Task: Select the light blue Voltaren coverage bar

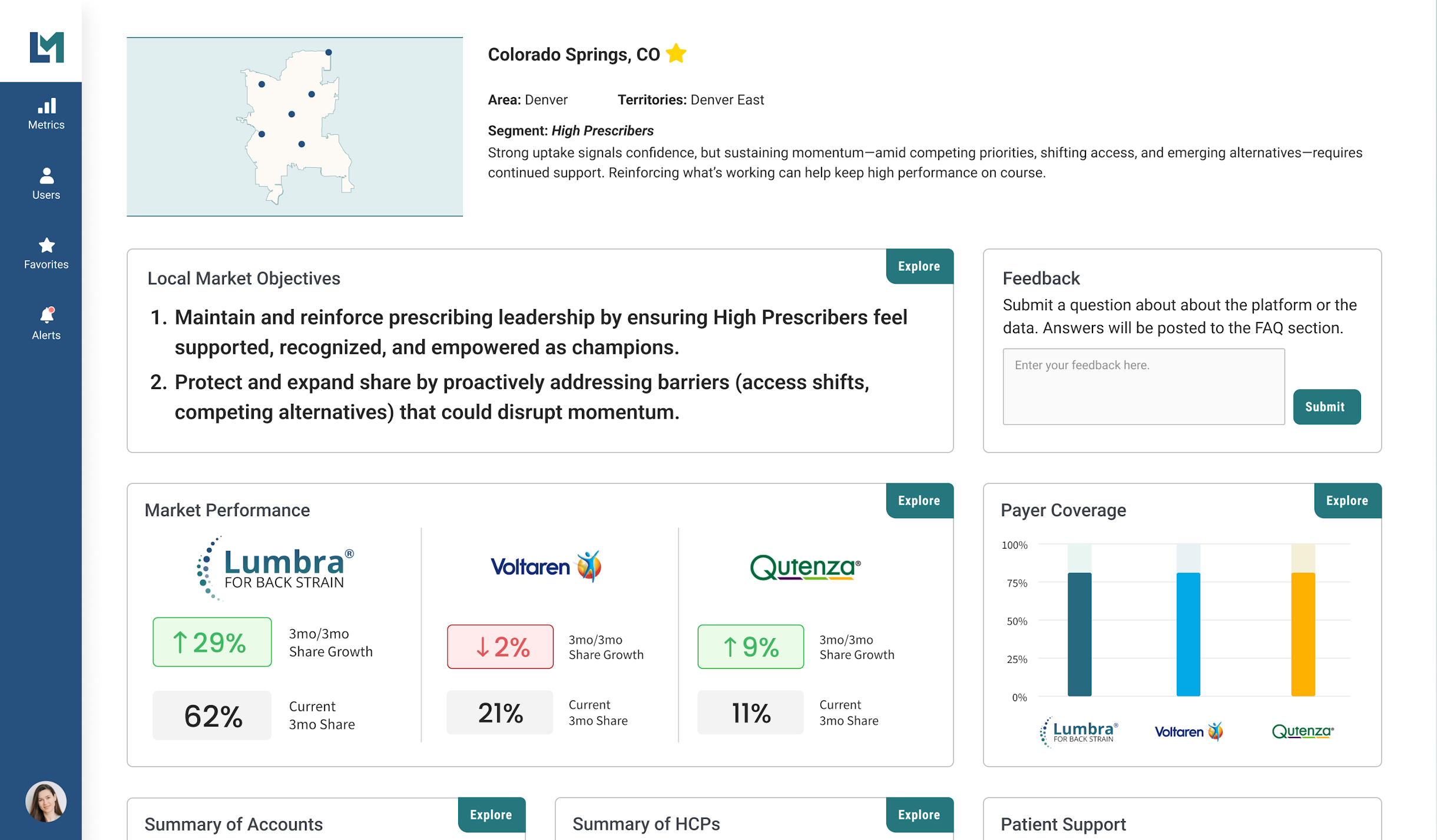Action: click(1188, 634)
